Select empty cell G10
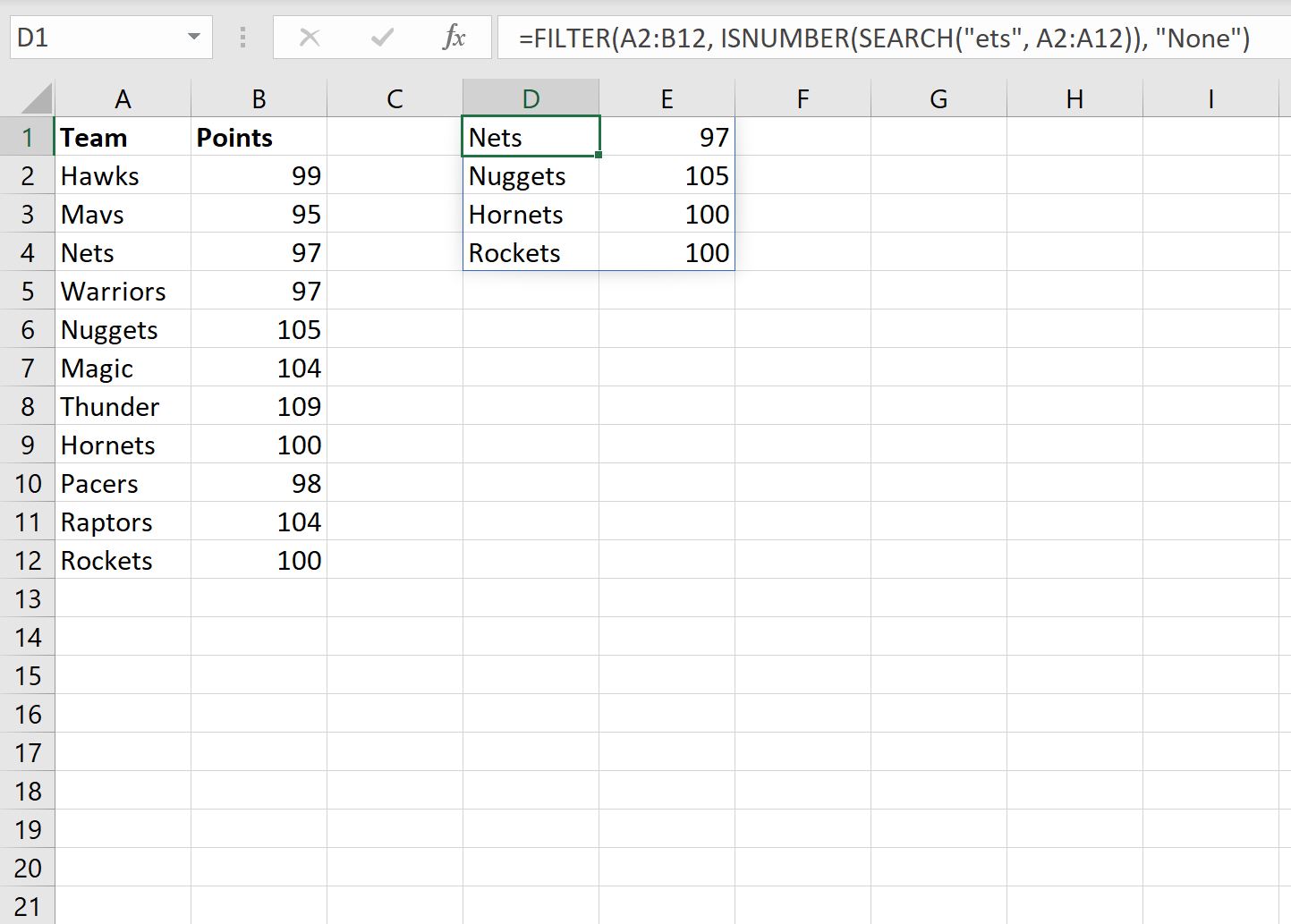The height and width of the screenshot is (924, 1291). pos(938,483)
